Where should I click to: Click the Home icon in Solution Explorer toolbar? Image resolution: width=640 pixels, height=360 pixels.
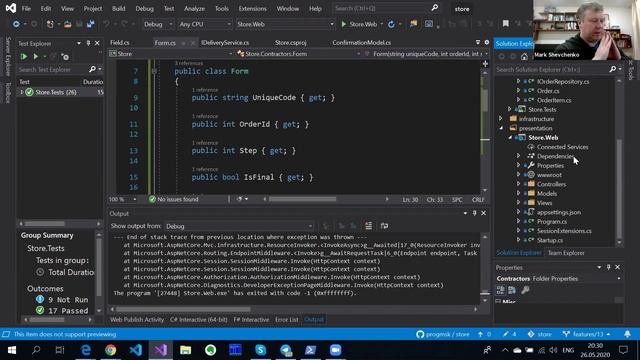[524, 56]
